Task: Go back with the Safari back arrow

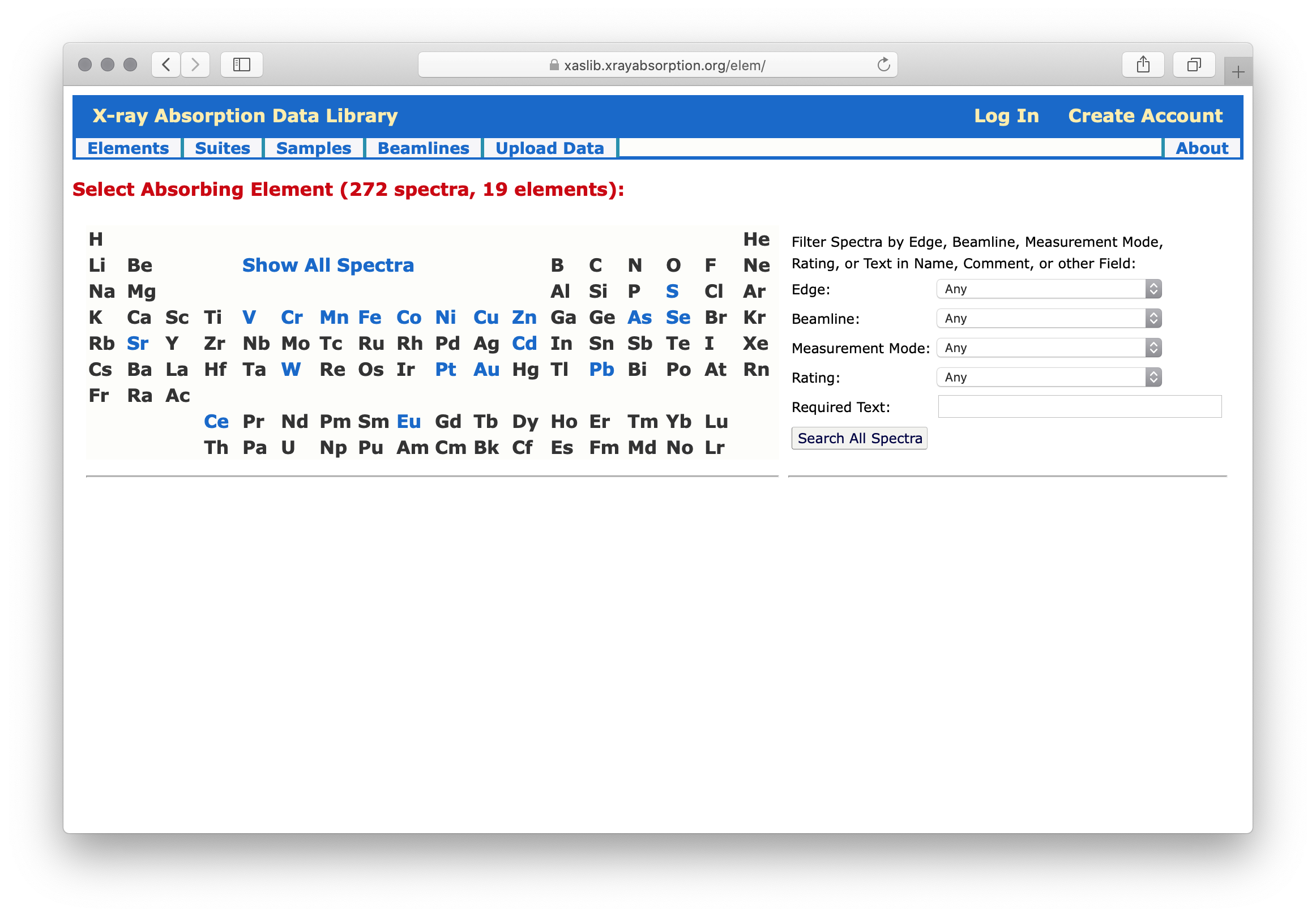Action: (166, 65)
